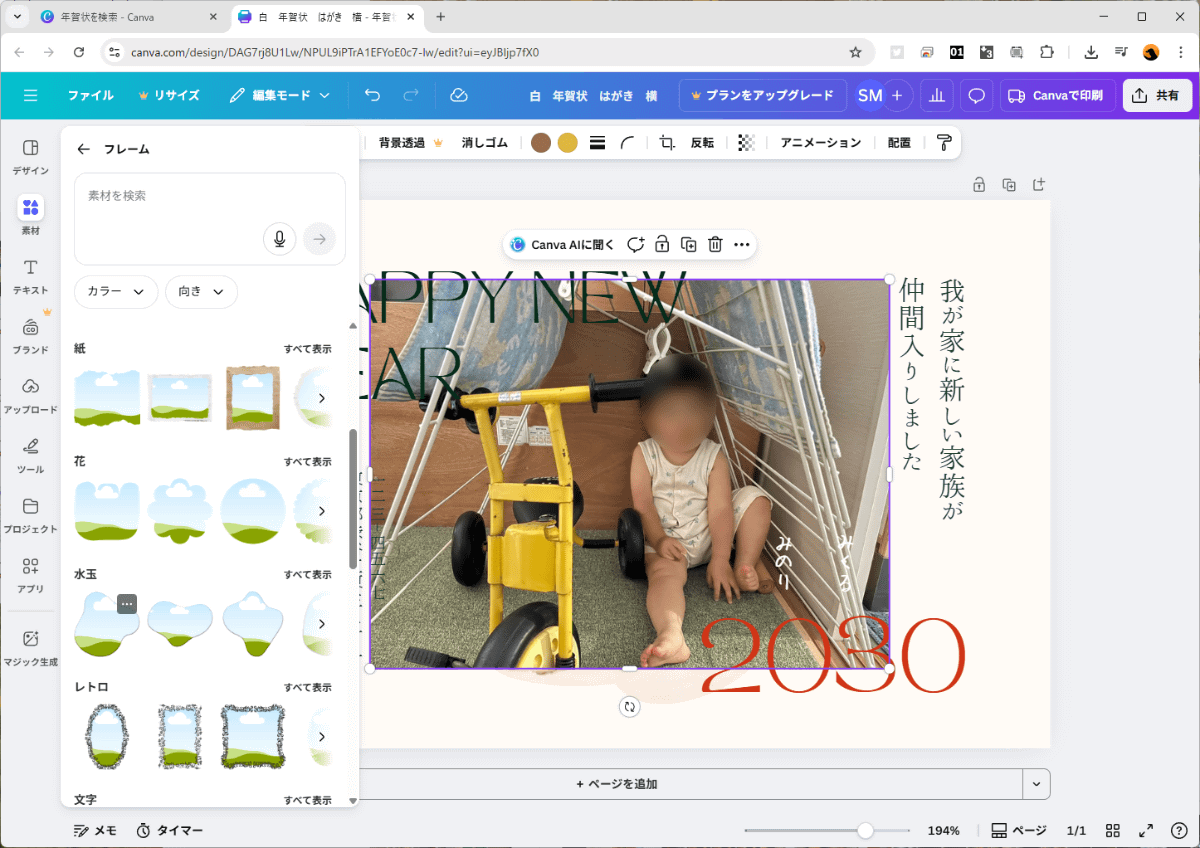The height and width of the screenshot is (848, 1200).
Task: Click the microphone voice search icon
Action: 280,239
